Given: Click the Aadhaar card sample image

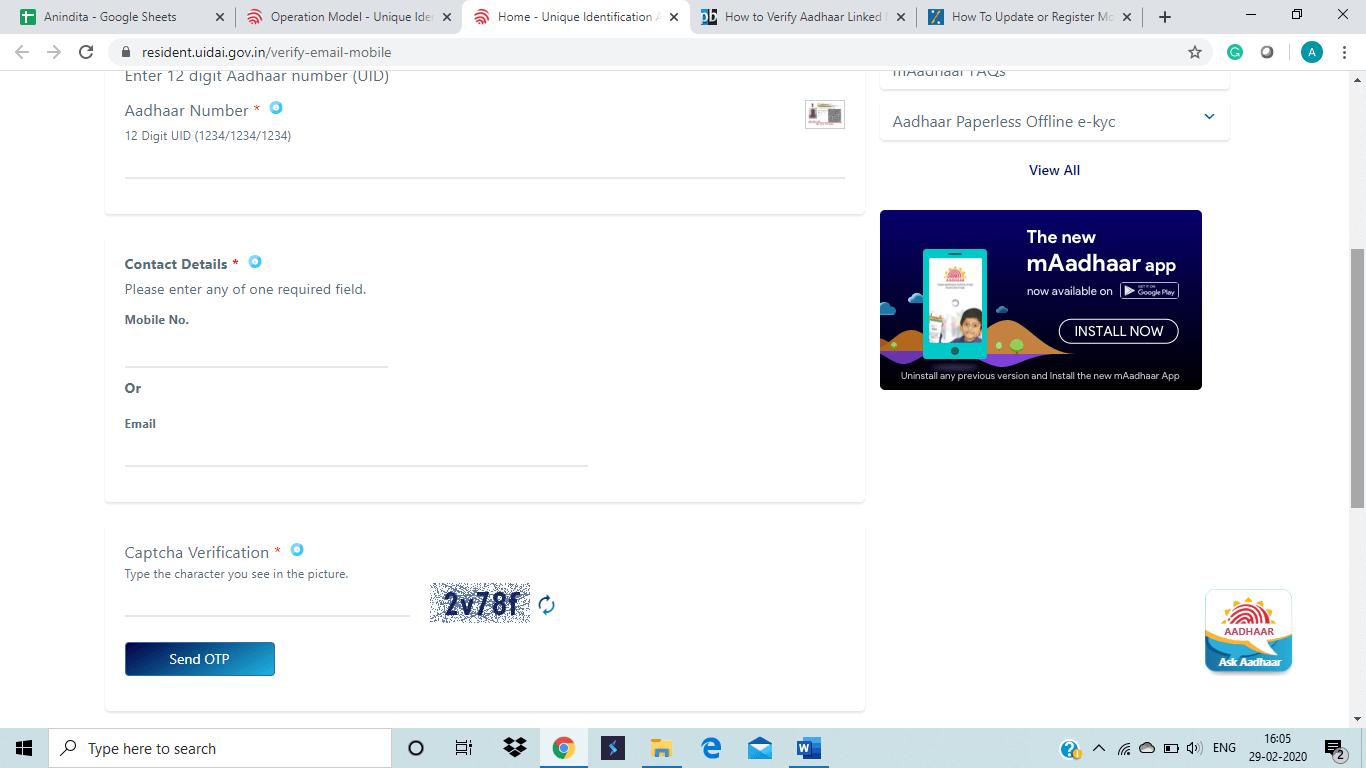Looking at the screenshot, I should tap(824, 114).
